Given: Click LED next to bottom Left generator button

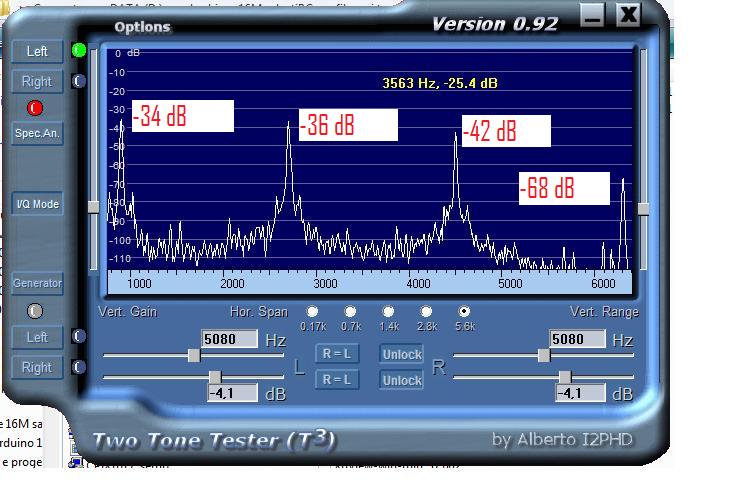Looking at the screenshot, I should click(79, 337).
